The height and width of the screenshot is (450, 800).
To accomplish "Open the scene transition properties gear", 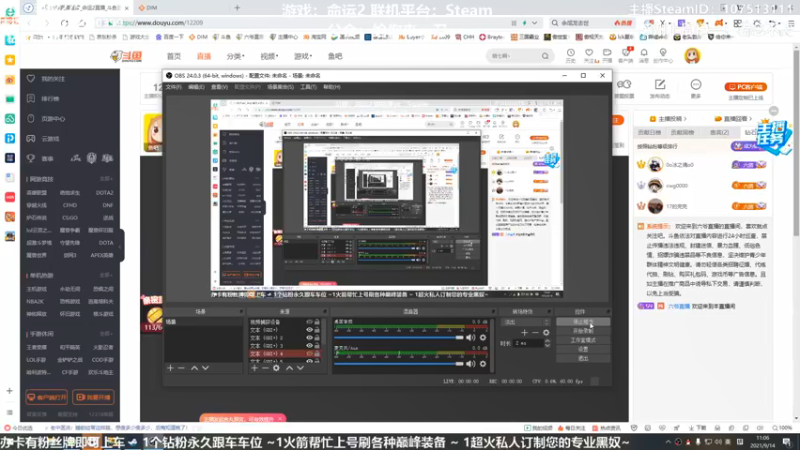I will coord(546,333).
